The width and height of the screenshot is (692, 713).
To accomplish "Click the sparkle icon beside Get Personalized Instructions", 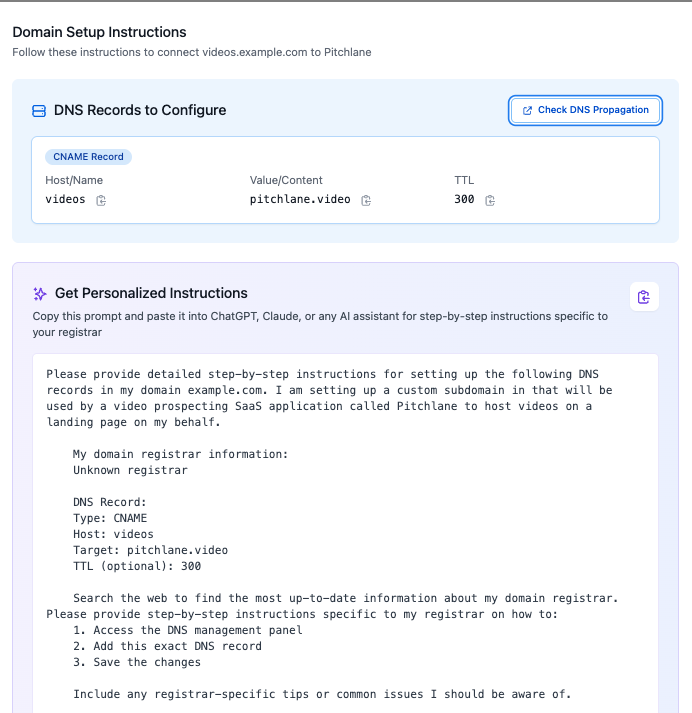I will click(40, 294).
